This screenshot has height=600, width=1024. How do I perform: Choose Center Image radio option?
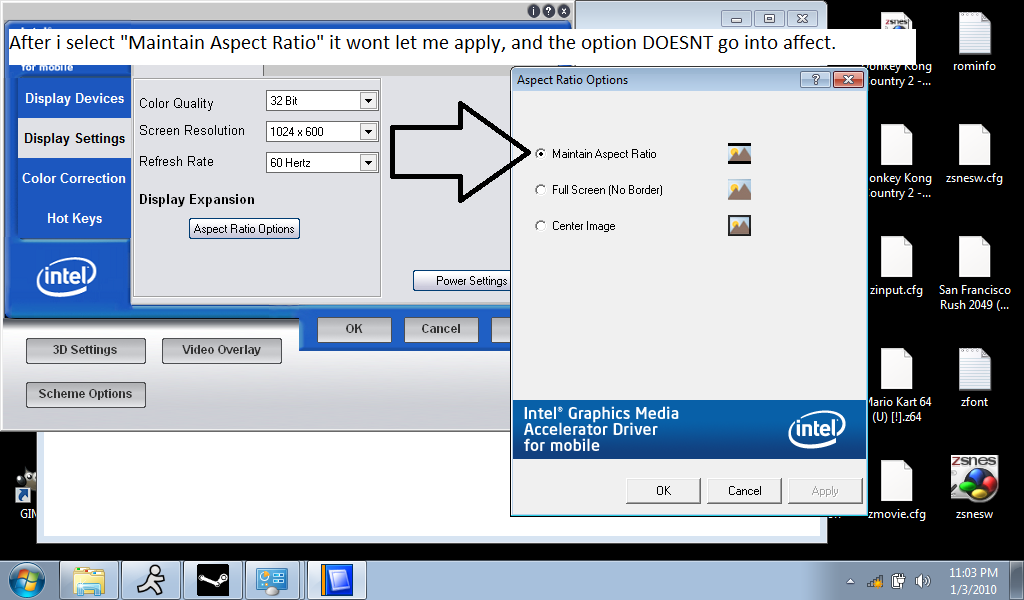point(540,226)
